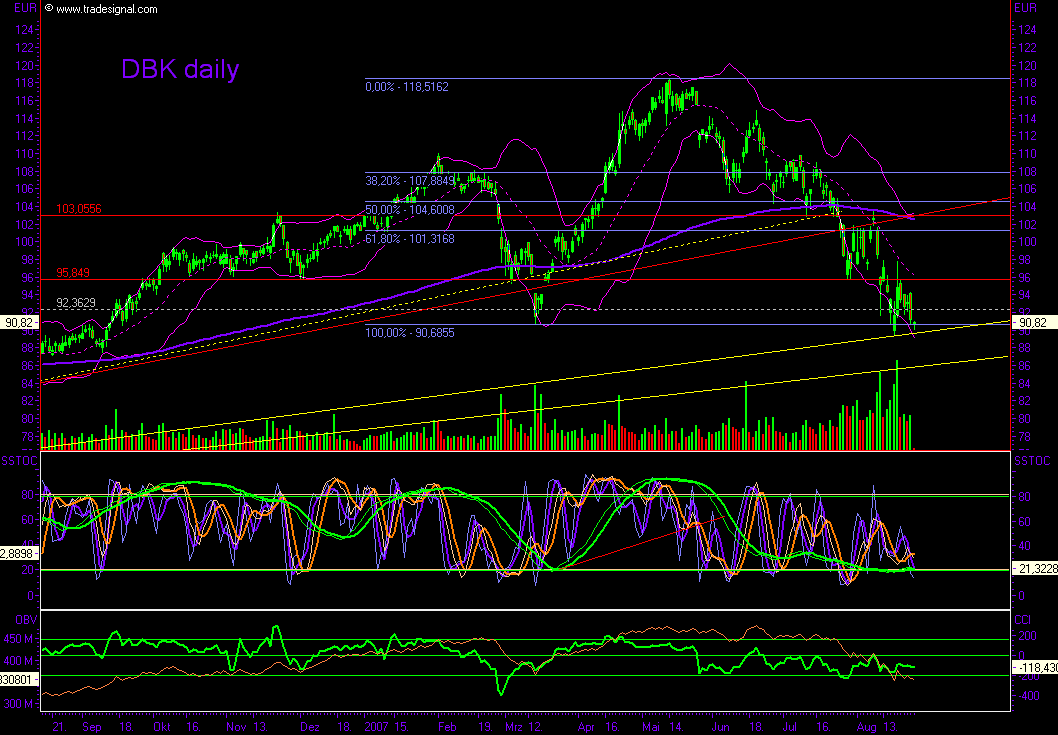The width and height of the screenshot is (1058, 735).
Task: Click the 330801 OBV value tag
Action: pyautogui.click(x=16, y=679)
